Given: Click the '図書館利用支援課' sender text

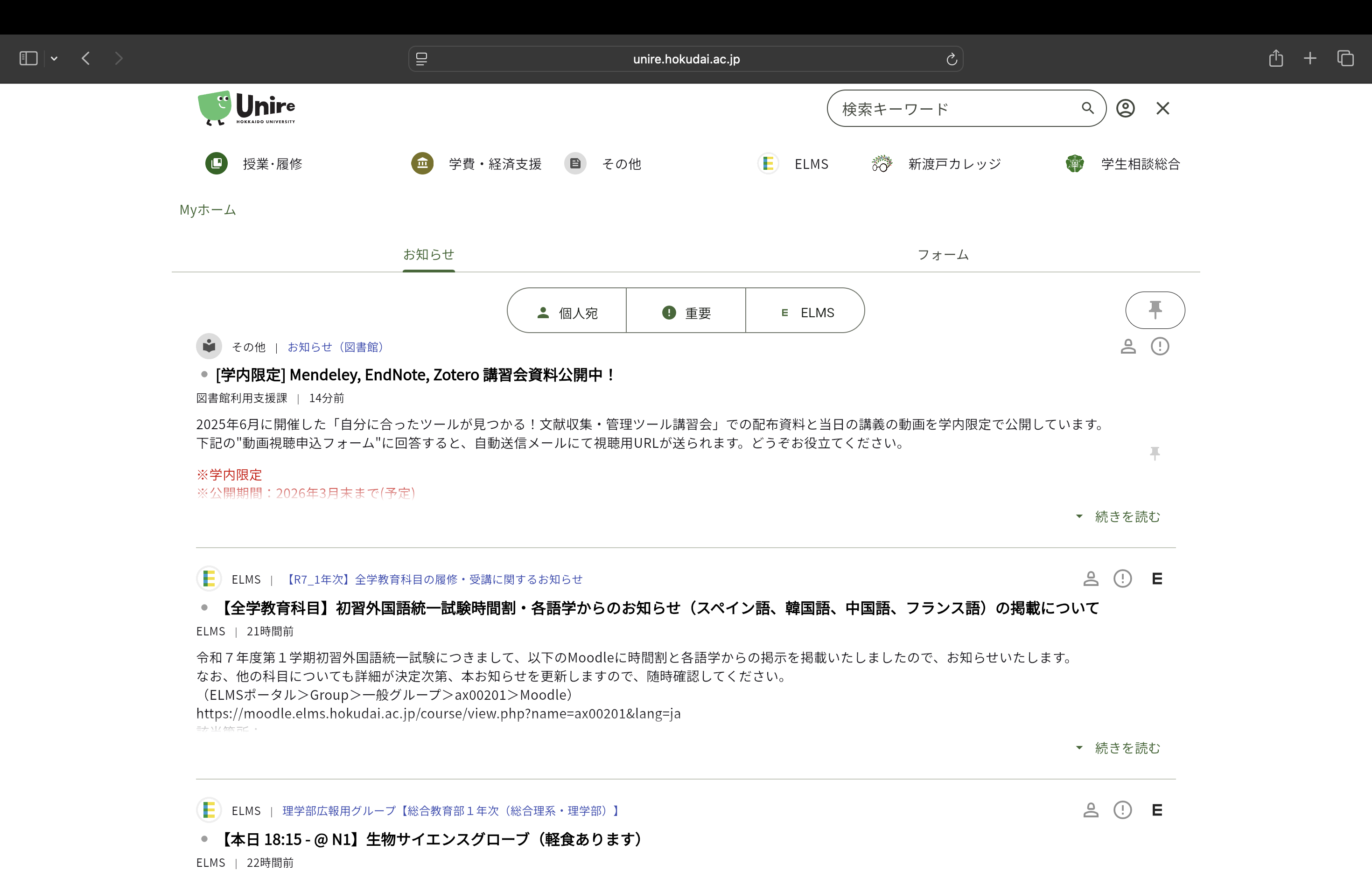Looking at the screenshot, I should (x=242, y=398).
